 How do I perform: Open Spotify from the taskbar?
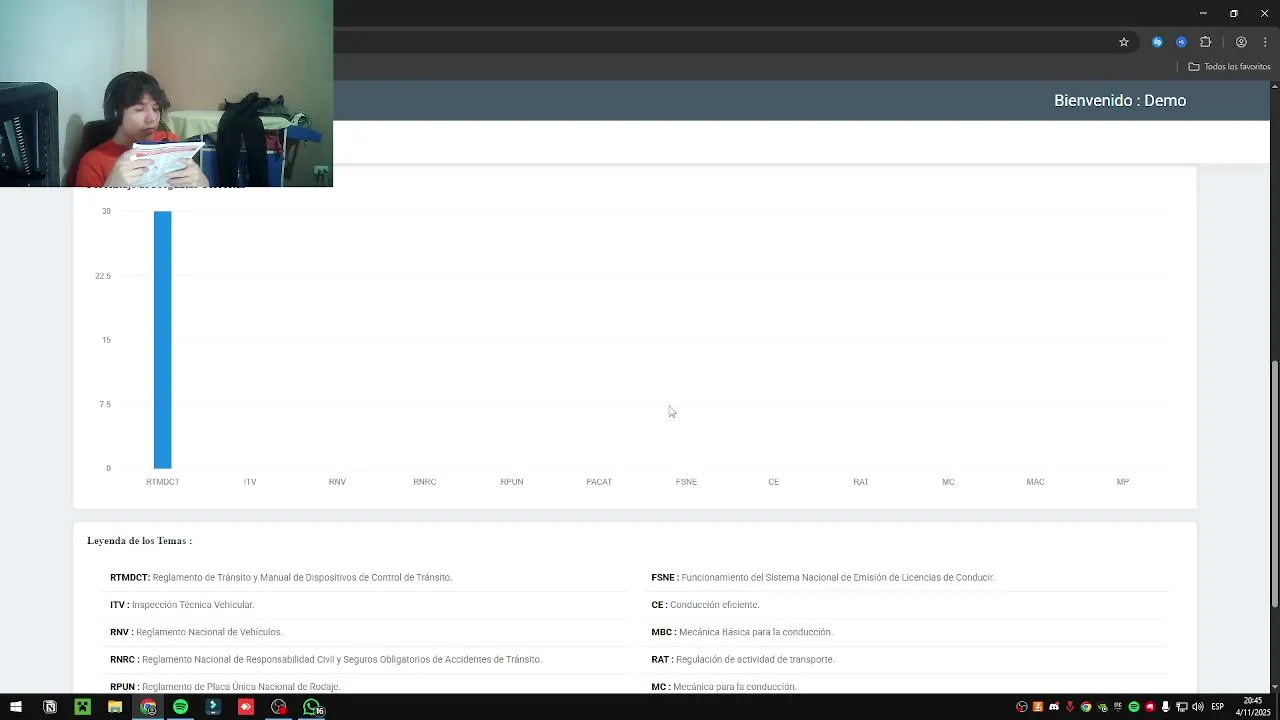coord(180,707)
